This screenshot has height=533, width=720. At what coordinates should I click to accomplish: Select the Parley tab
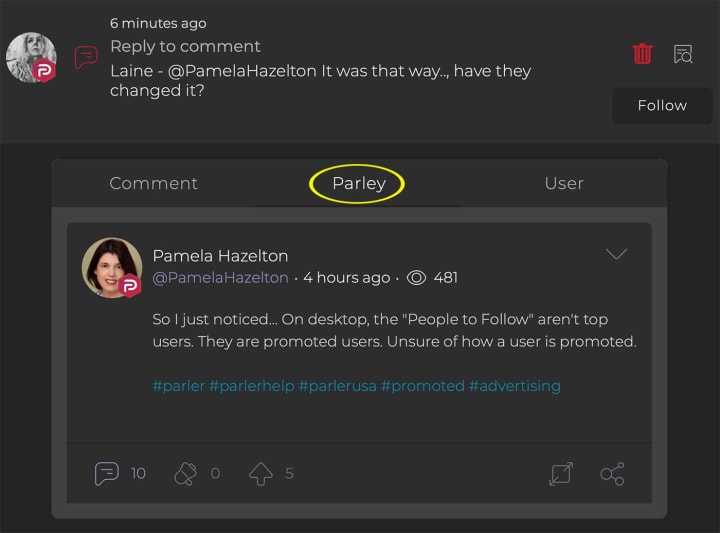point(358,183)
